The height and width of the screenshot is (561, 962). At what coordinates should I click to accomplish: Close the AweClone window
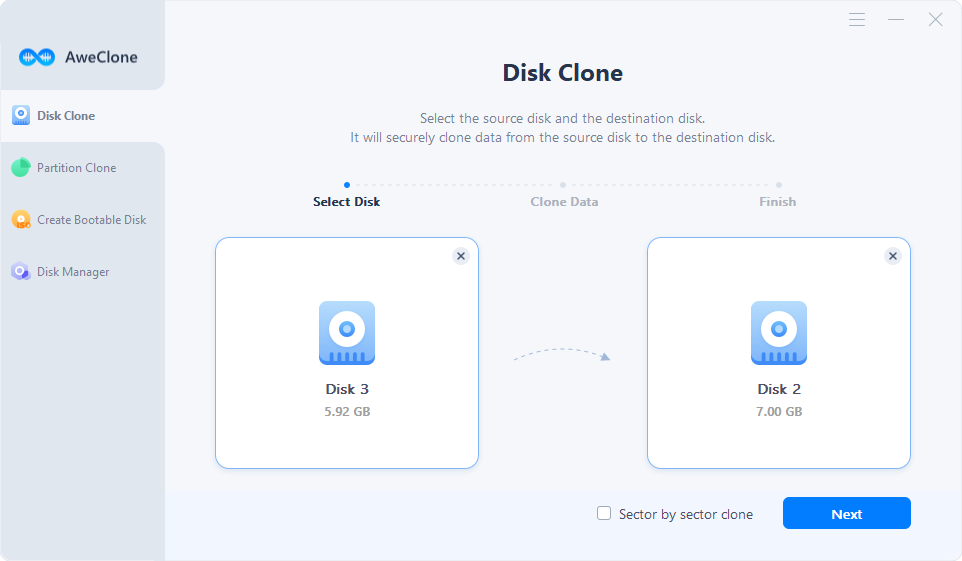click(x=935, y=20)
